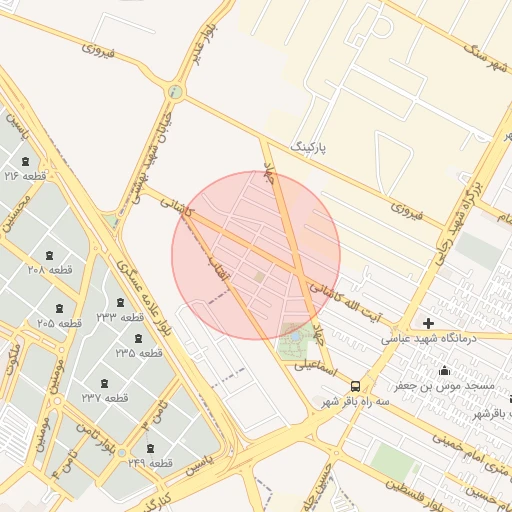This screenshot has width=512, height=512.
Task: Click the cemetery icon above قطعه ۲۰۵
Action: [x=59, y=308]
